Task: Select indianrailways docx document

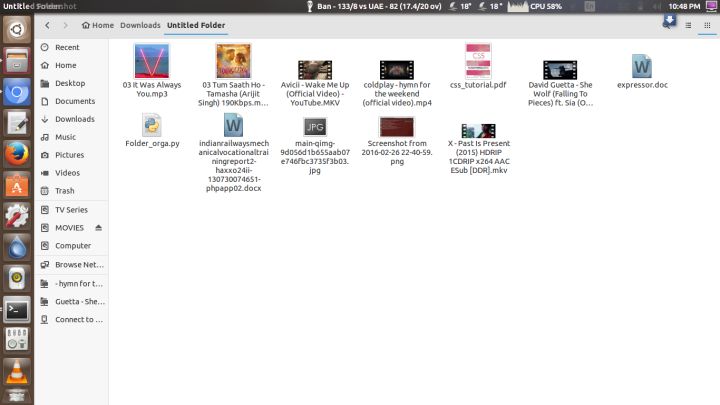Action: point(233,152)
